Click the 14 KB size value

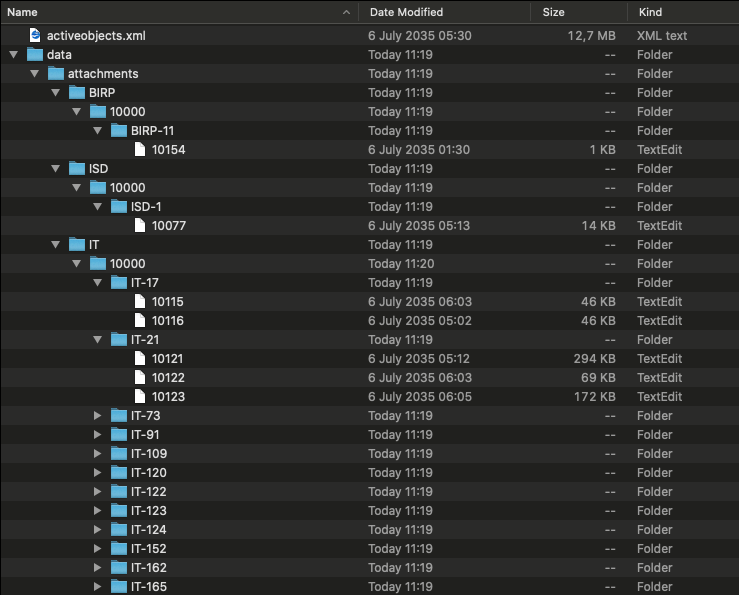(599, 226)
